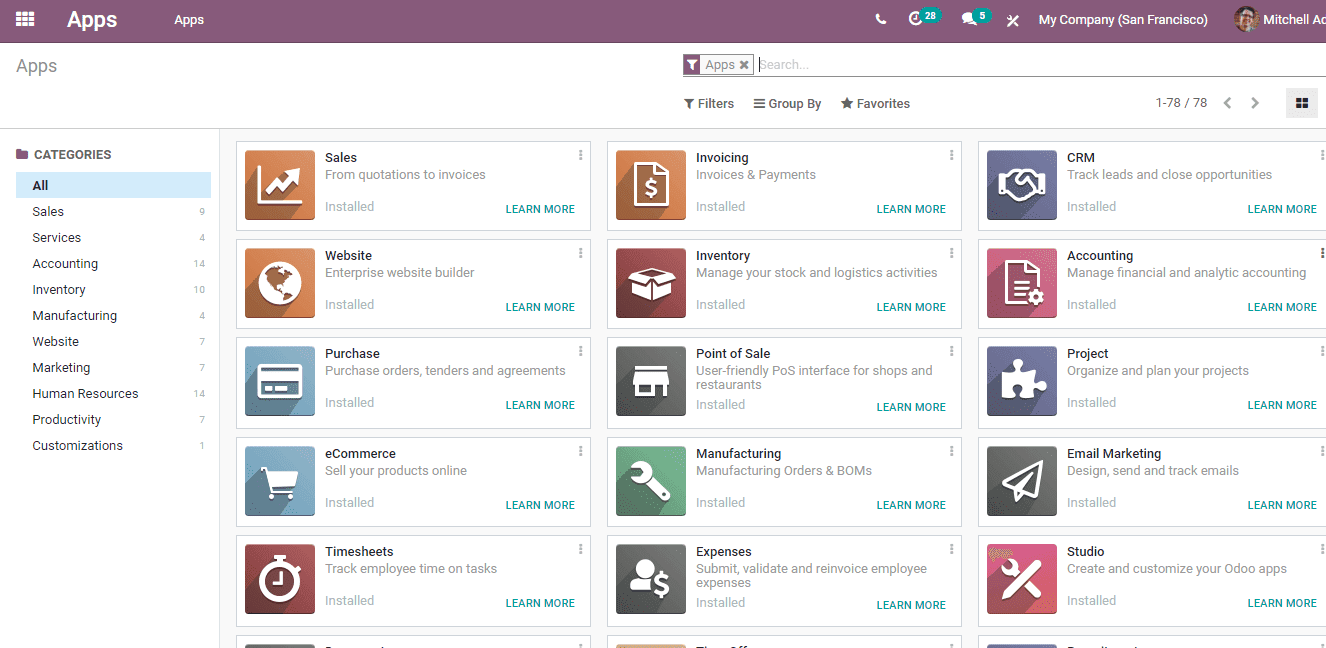Select the All category
Screen dimensions: 1326x648
(x=113, y=185)
